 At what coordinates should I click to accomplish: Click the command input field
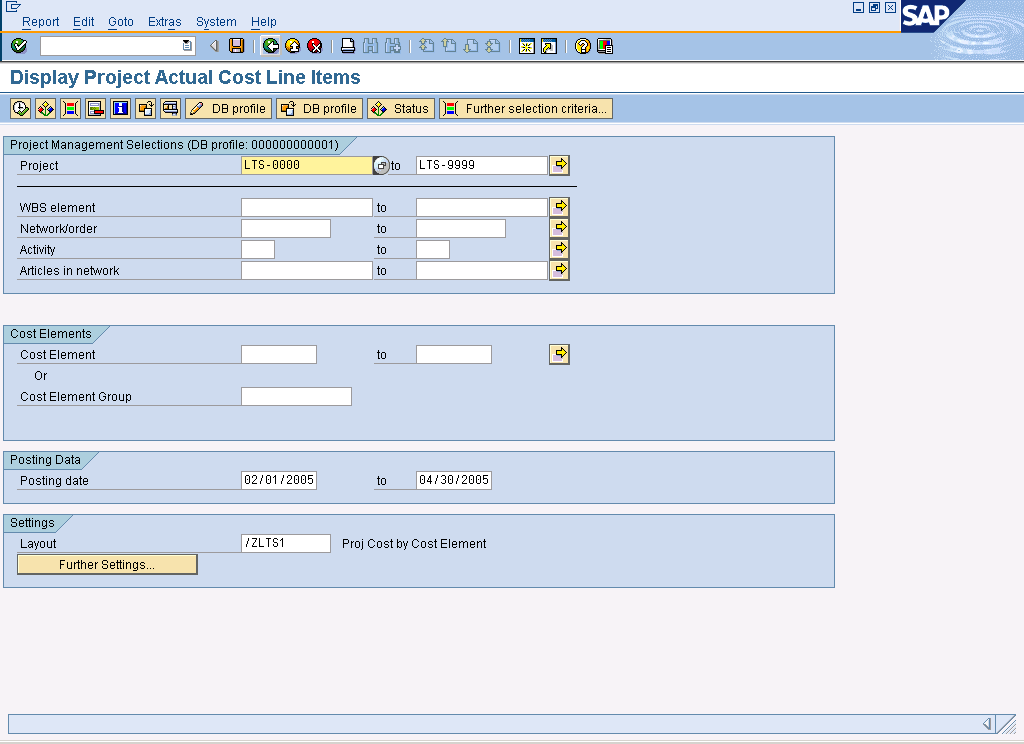[112, 46]
